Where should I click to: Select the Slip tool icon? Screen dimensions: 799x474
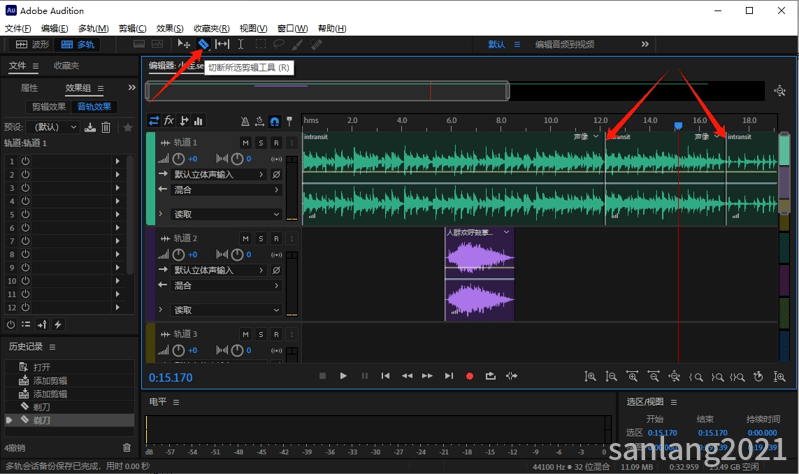pos(222,44)
